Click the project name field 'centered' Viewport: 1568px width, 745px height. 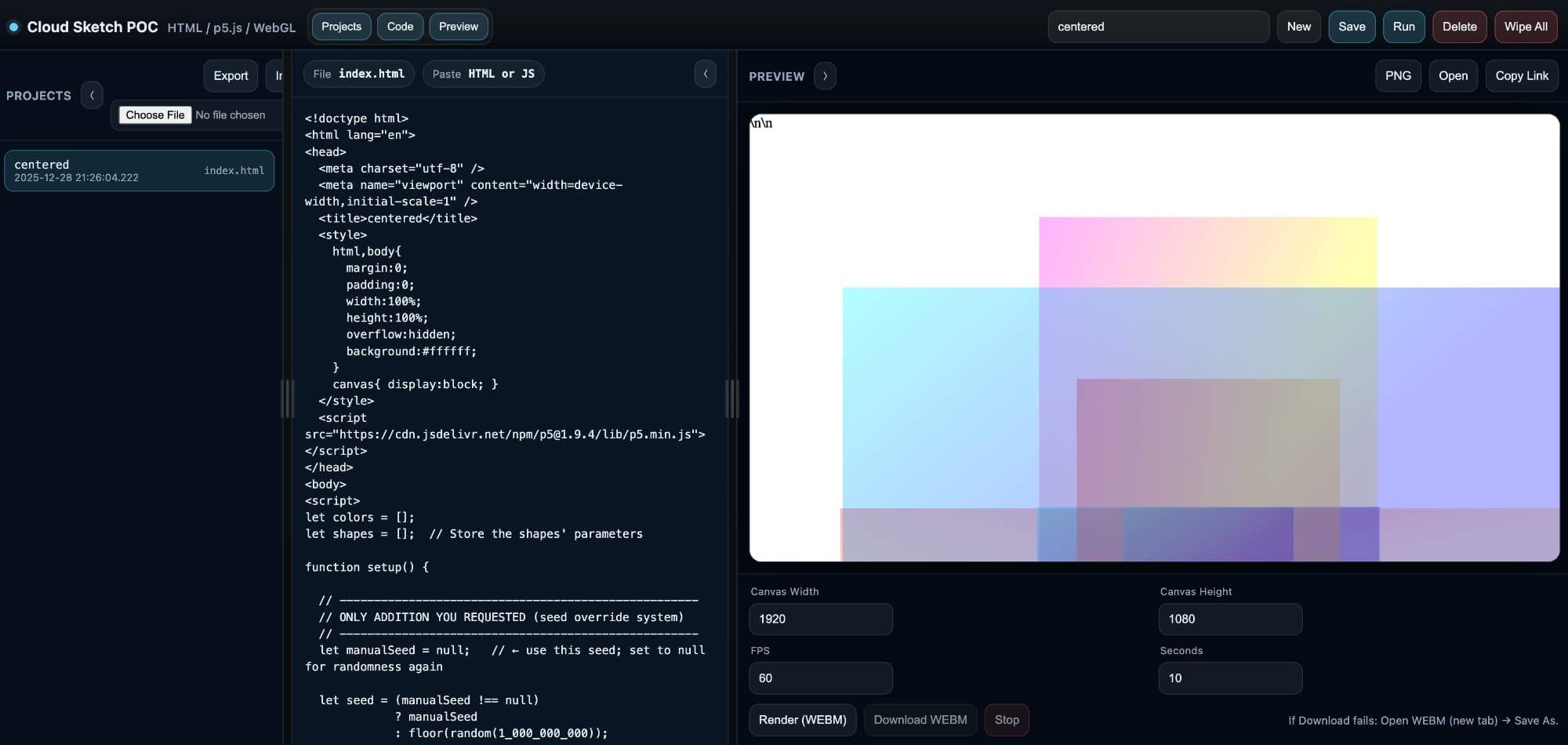(x=1157, y=27)
